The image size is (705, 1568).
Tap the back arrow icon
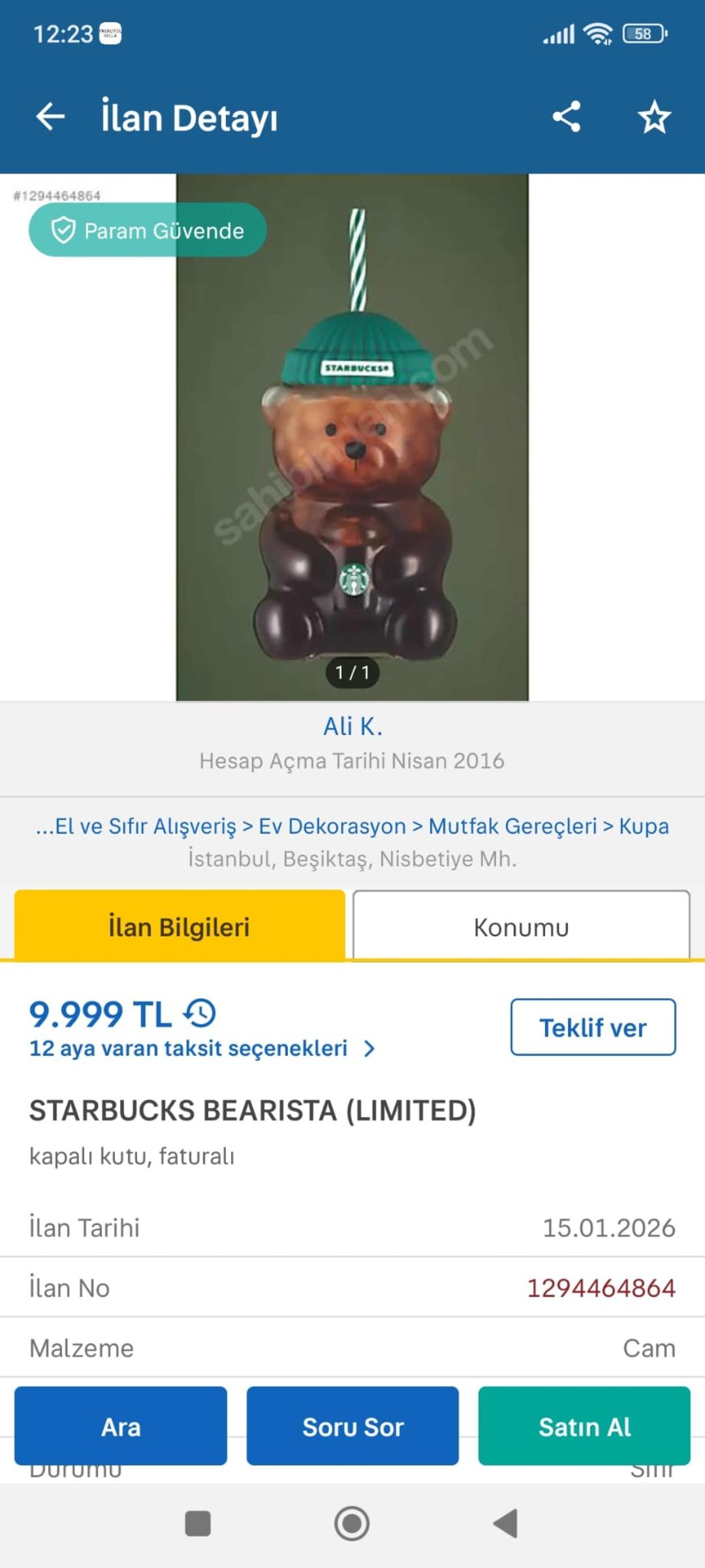(50, 118)
